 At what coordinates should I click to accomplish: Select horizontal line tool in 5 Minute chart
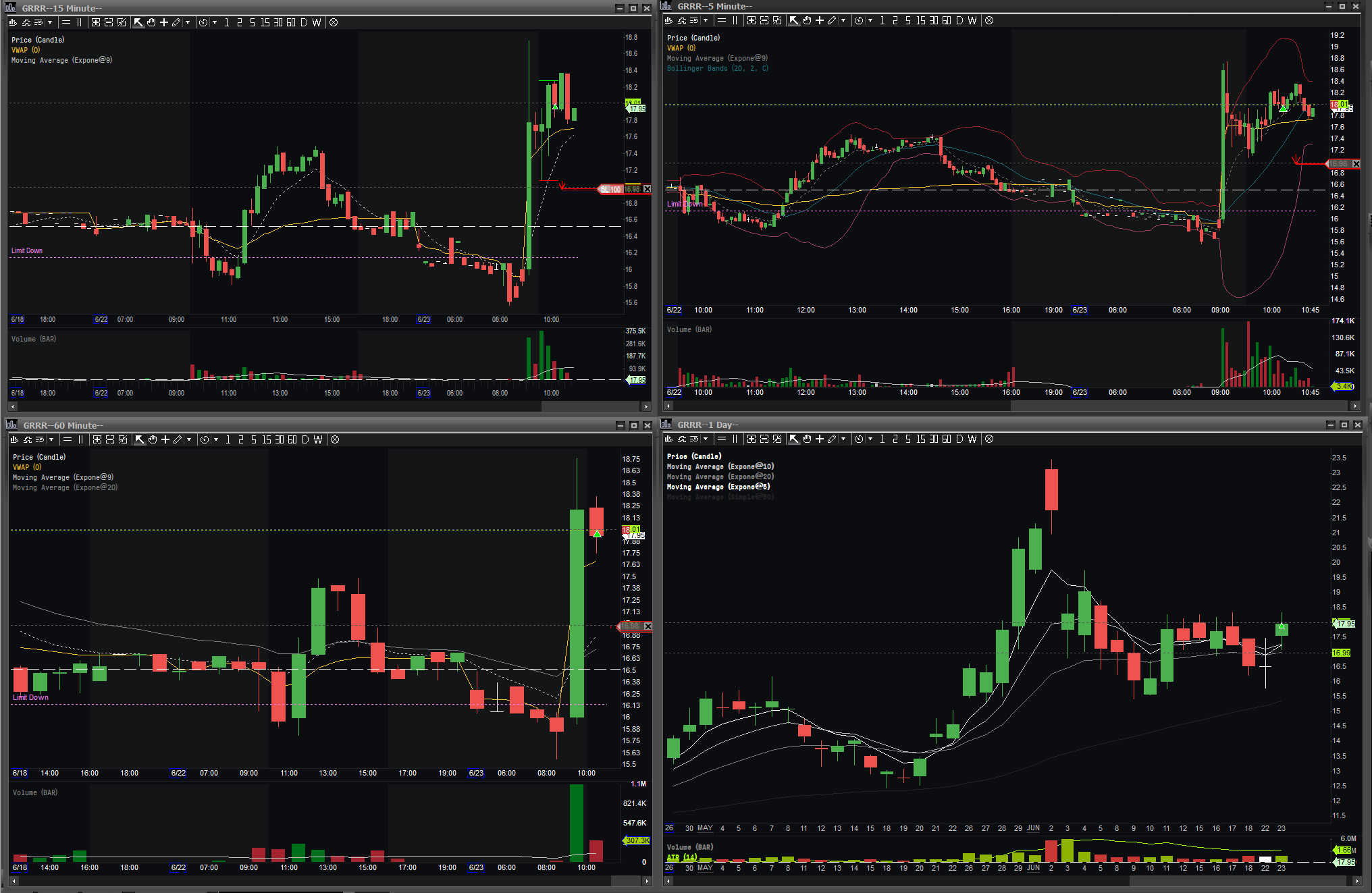tap(722, 20)
